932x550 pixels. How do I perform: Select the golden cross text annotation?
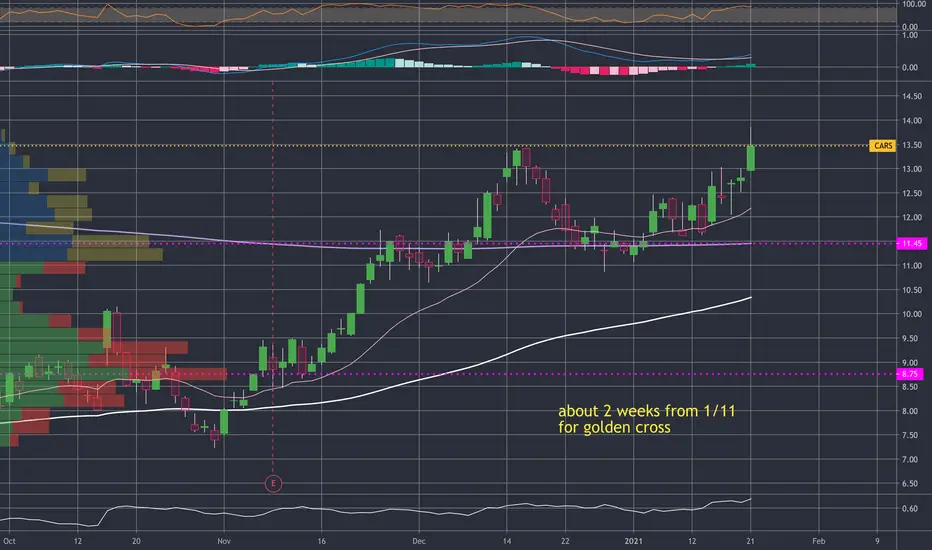coord(646,419)
